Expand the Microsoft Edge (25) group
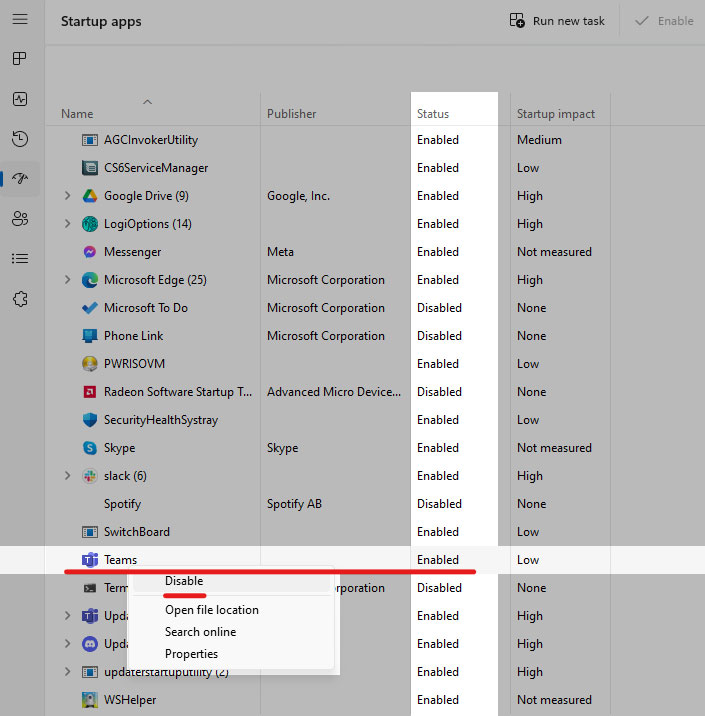Image resolution: width=705 pixels, height=716 pixels. (68, 280)
